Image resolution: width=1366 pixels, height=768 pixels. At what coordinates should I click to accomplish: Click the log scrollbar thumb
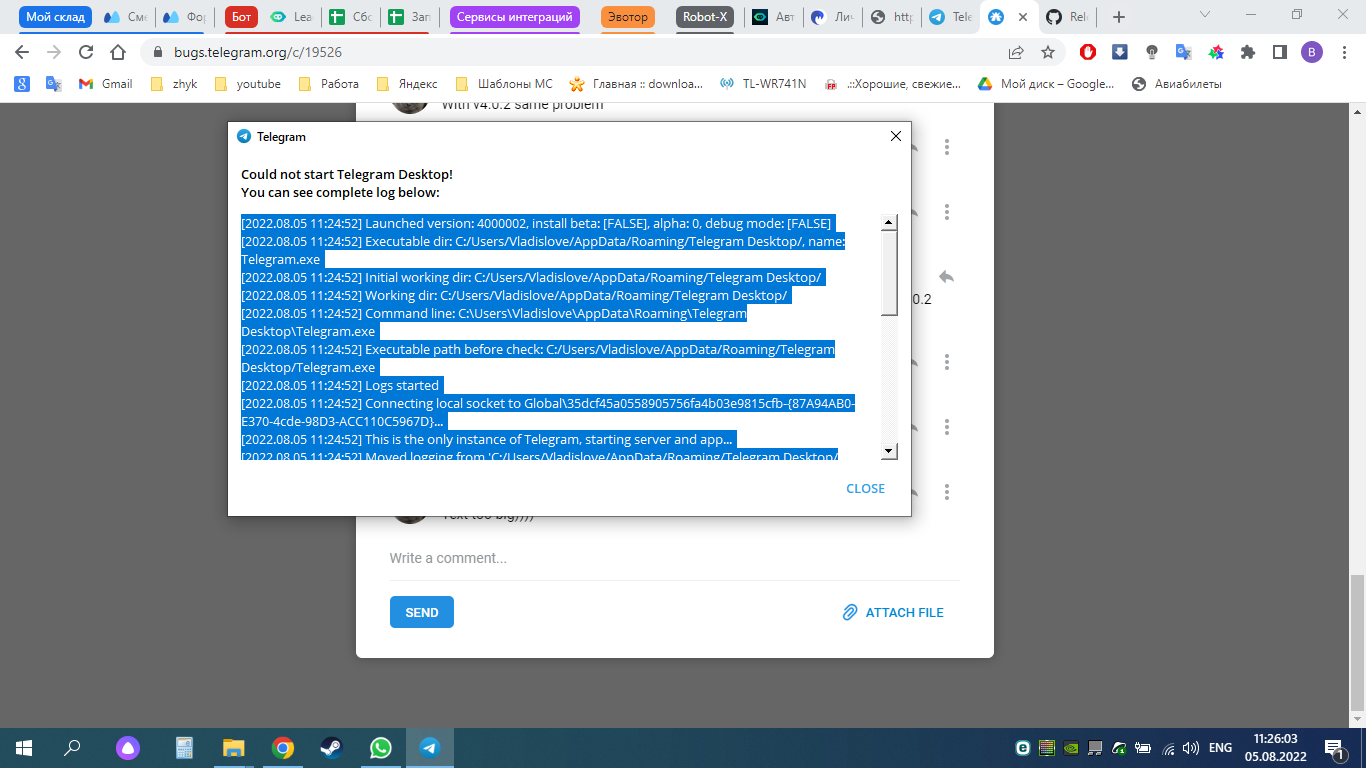coord(888,273)
